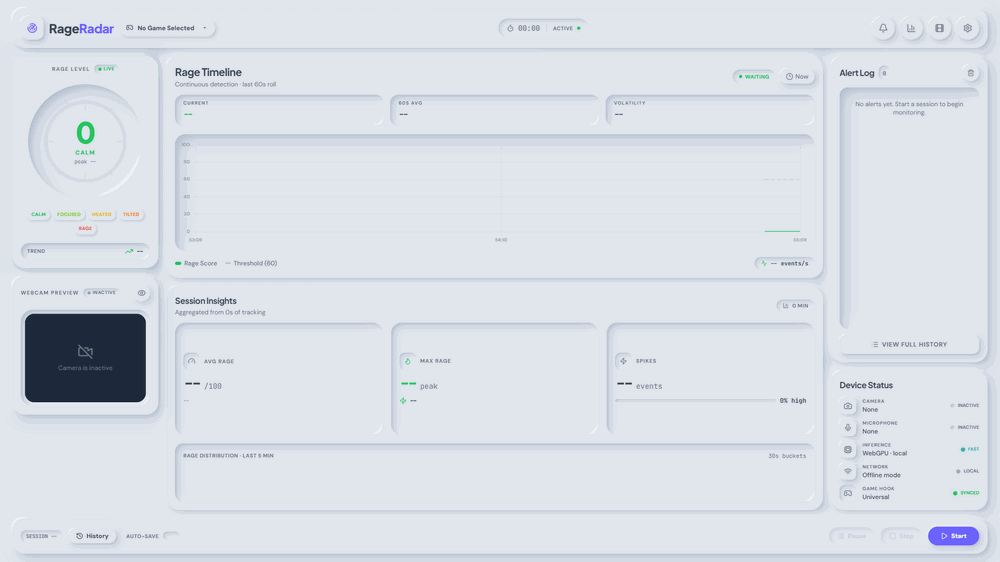Toggle webcam preview visibility eye icon
This screenshot has width=1000, height=562.
142,293
